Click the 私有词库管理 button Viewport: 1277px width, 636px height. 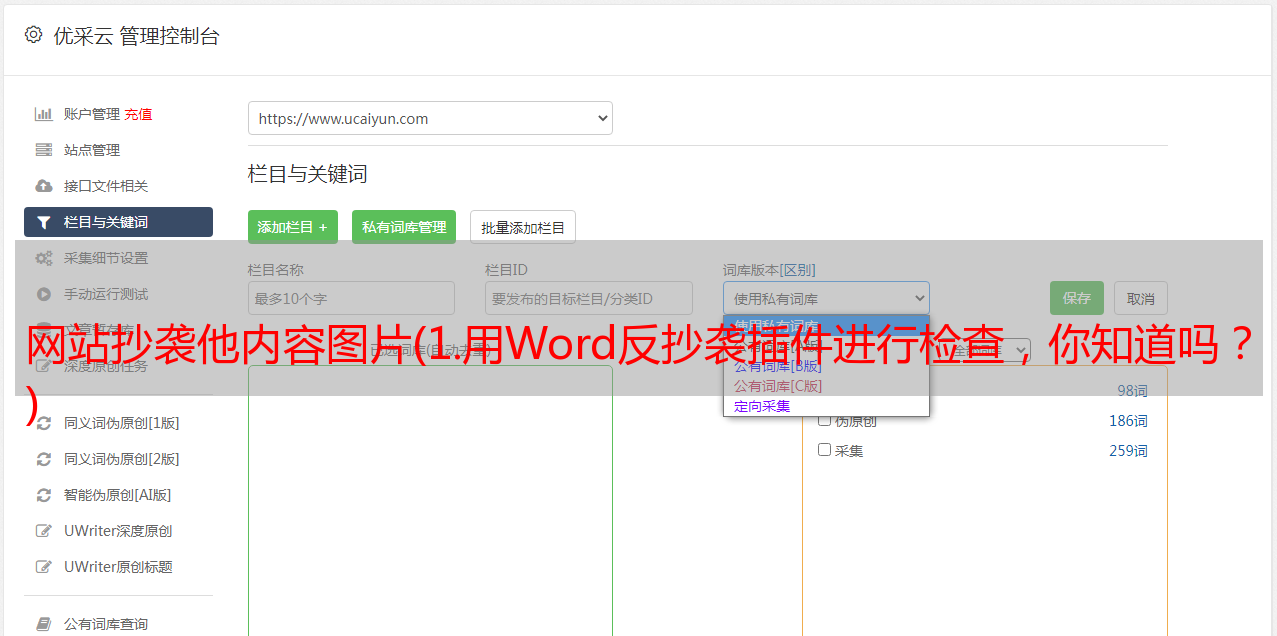click(404, 227)
